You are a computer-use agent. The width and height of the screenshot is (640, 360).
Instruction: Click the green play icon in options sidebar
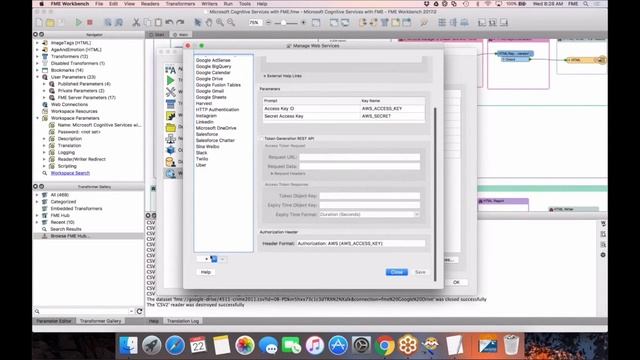coord(171,80)
